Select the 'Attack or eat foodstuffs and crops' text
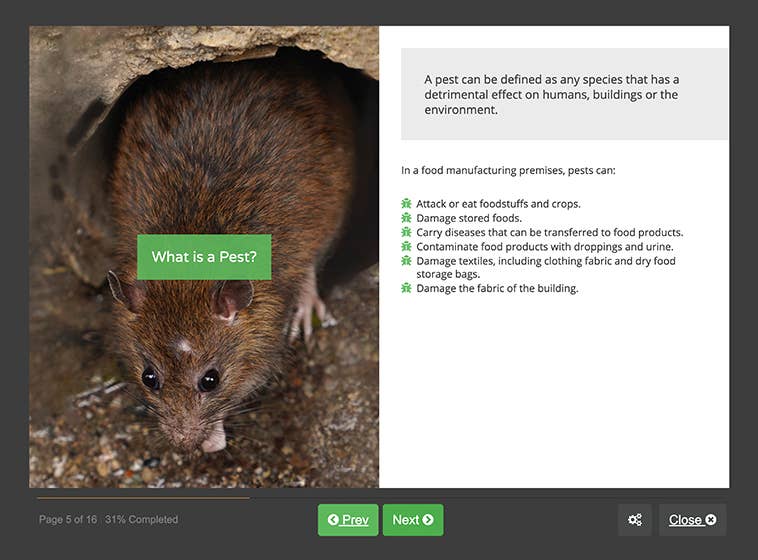The height and width of the screenshot is (560, 758). 498,204
